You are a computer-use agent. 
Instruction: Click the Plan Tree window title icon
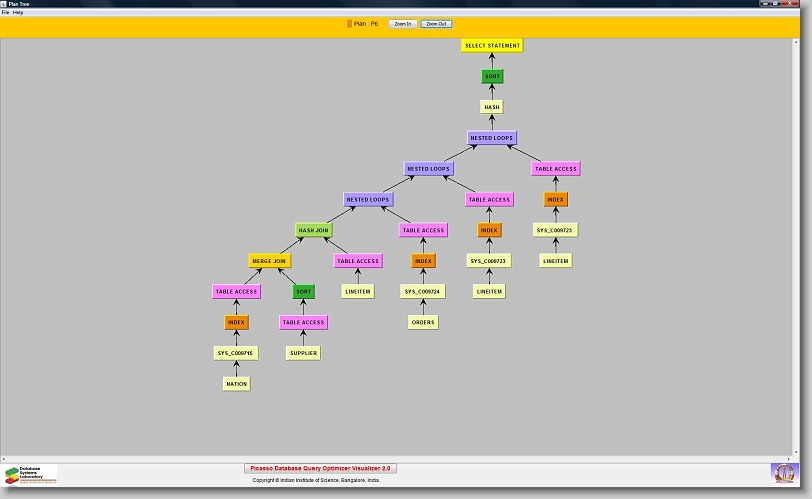coord(4,4)
